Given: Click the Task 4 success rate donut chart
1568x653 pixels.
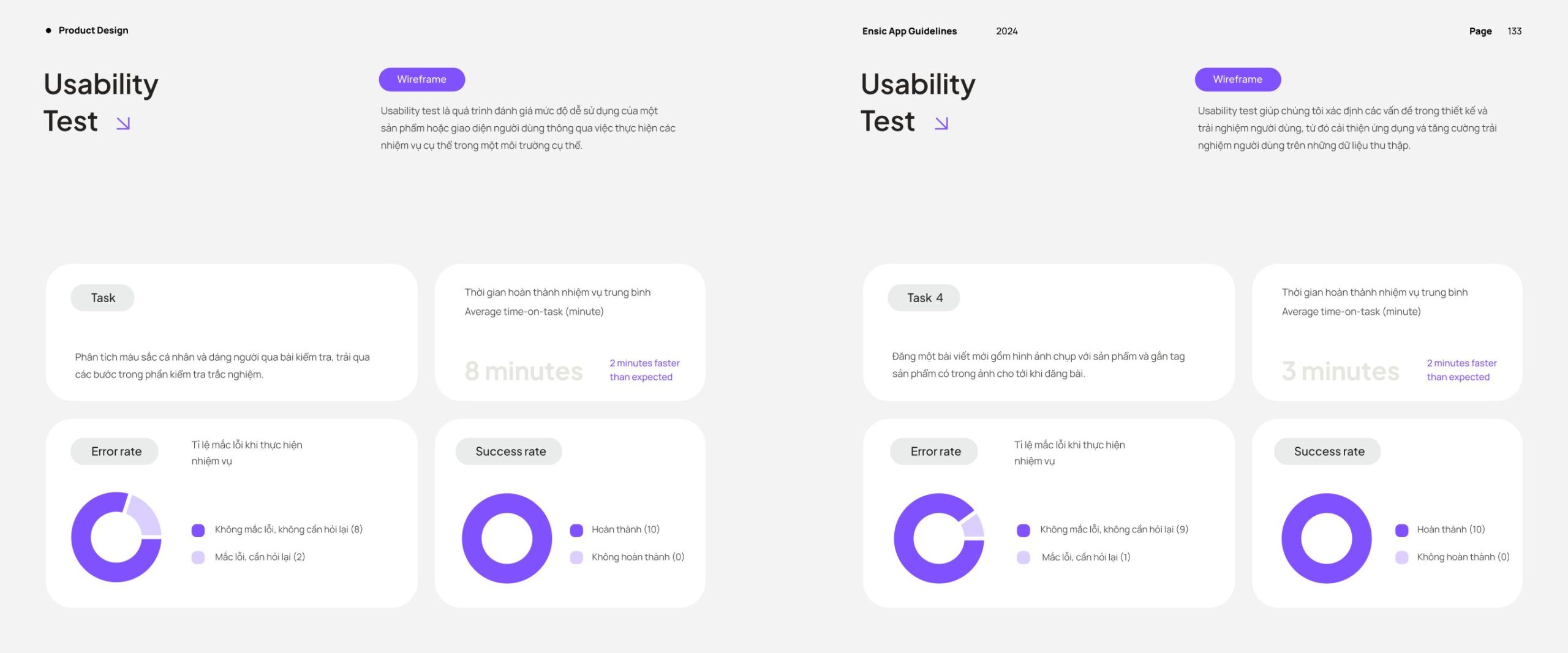Looking at the screenshot, I should tap(1326, 538).
